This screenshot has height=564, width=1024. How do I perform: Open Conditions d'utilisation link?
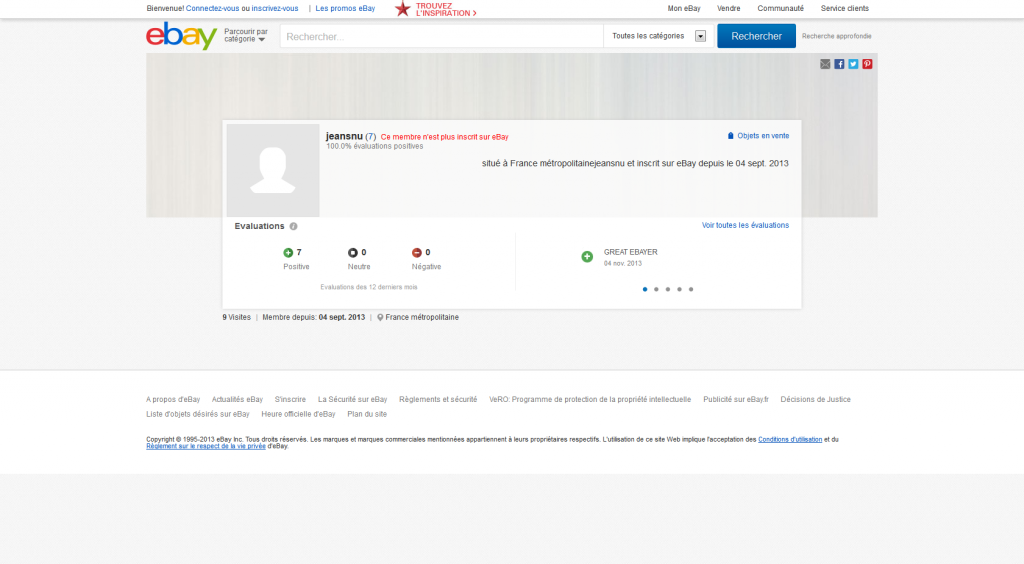[x=790, y=440]
